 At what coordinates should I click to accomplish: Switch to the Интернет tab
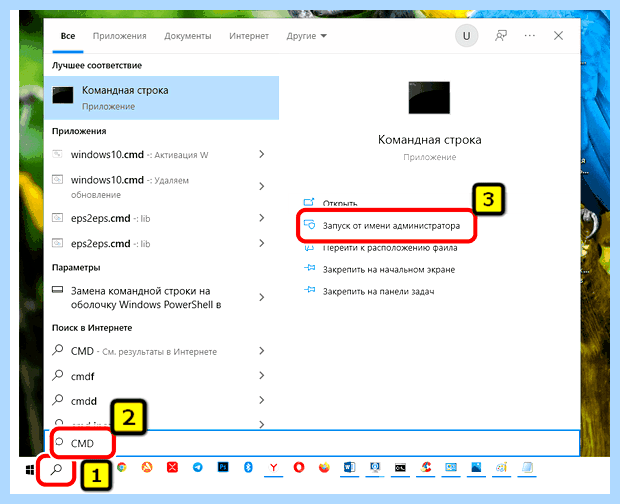click(x=249, y=36)
